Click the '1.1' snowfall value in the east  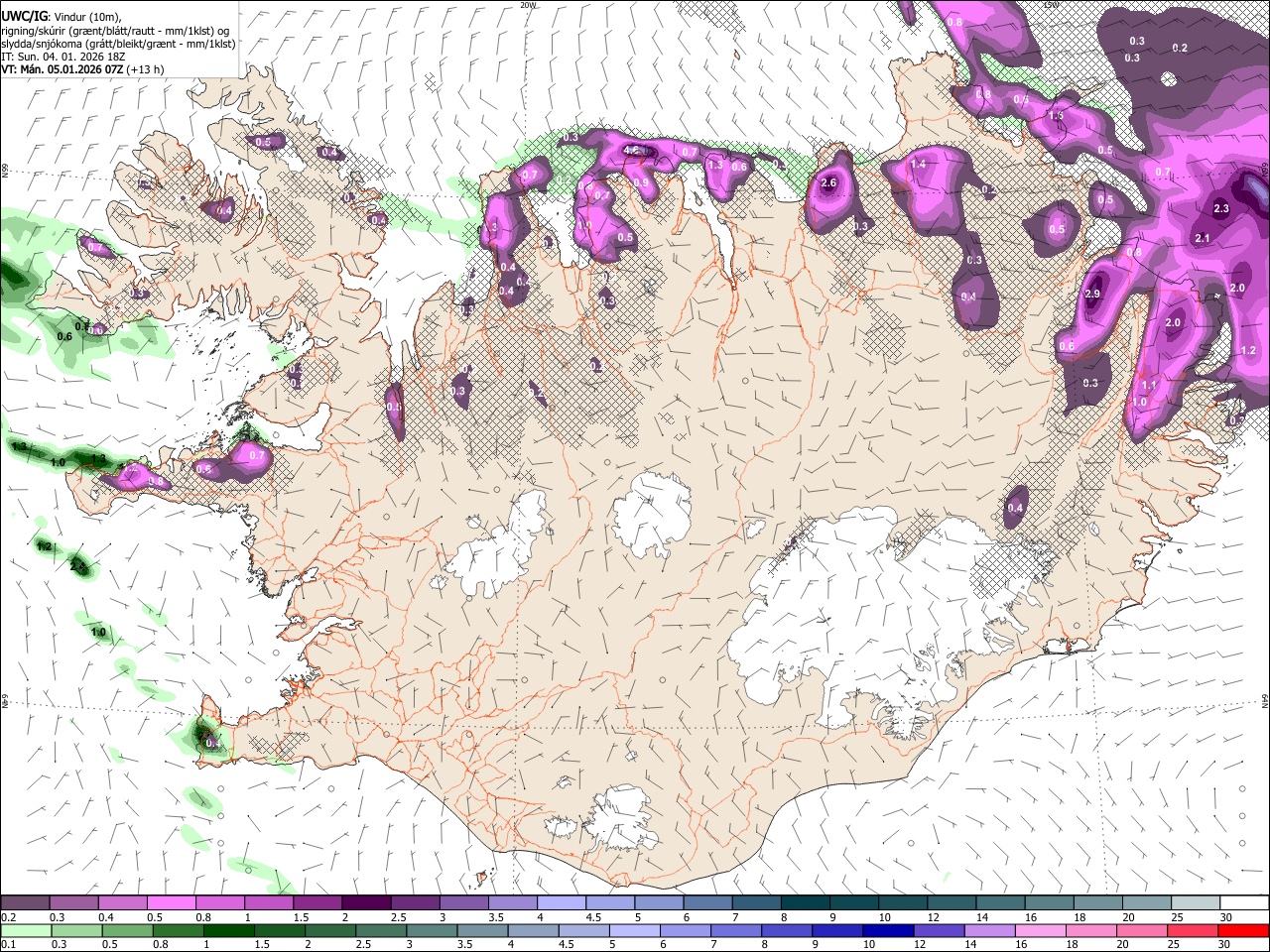(x=1150, y=386)
